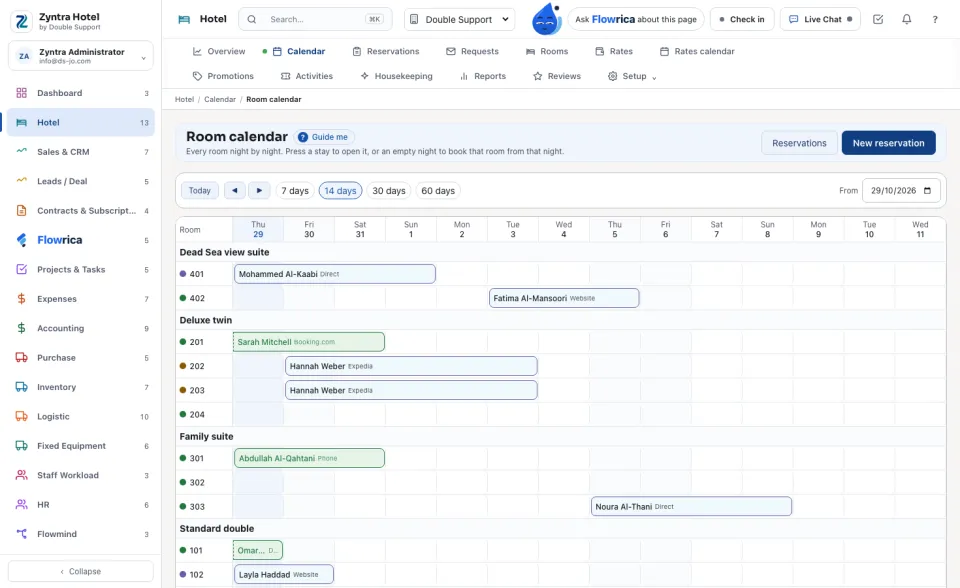Click the tasks checkmark icon in header

click(878, 20)
